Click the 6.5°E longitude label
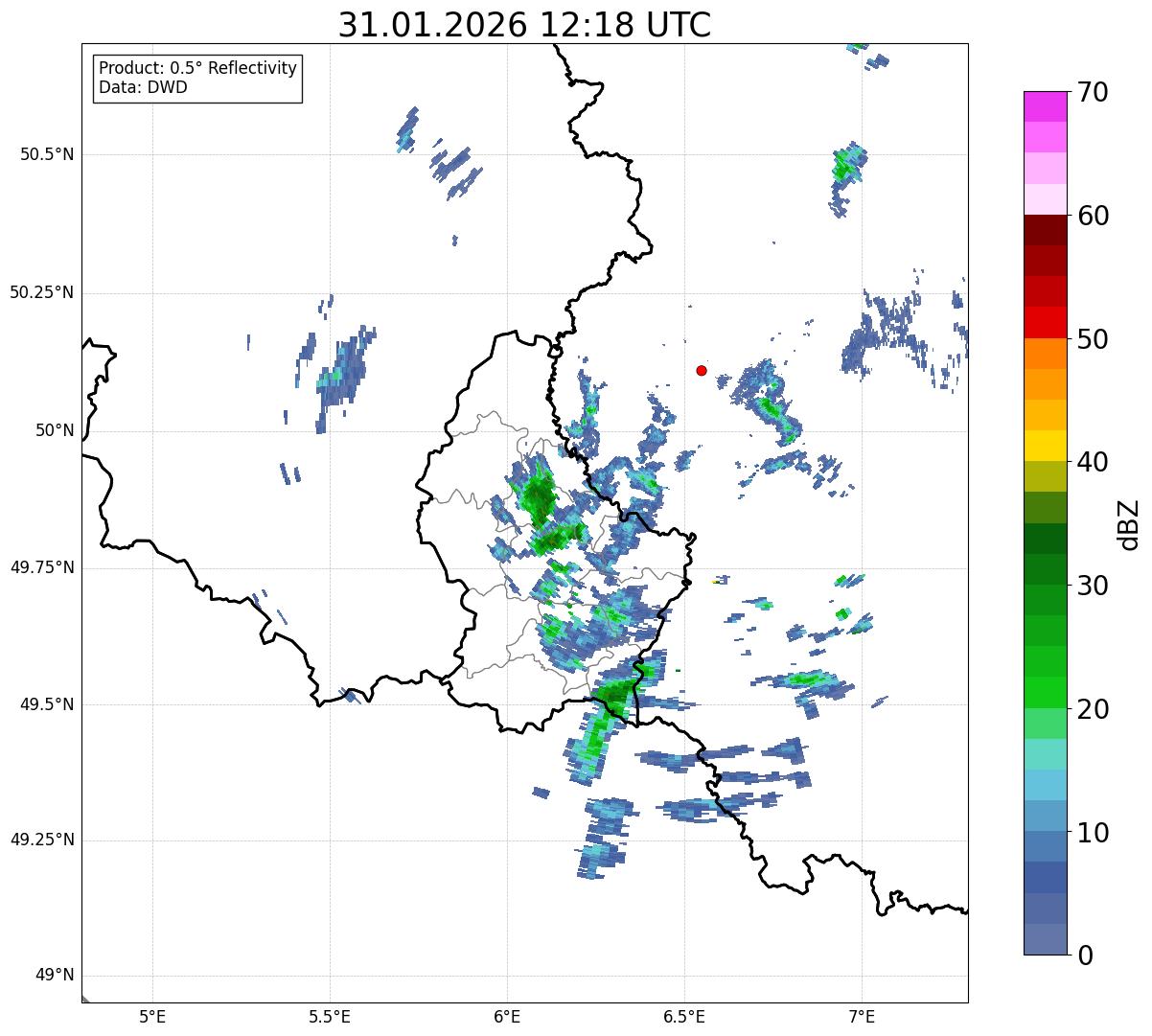The image size is (1152, 1036). (684, 1016)
